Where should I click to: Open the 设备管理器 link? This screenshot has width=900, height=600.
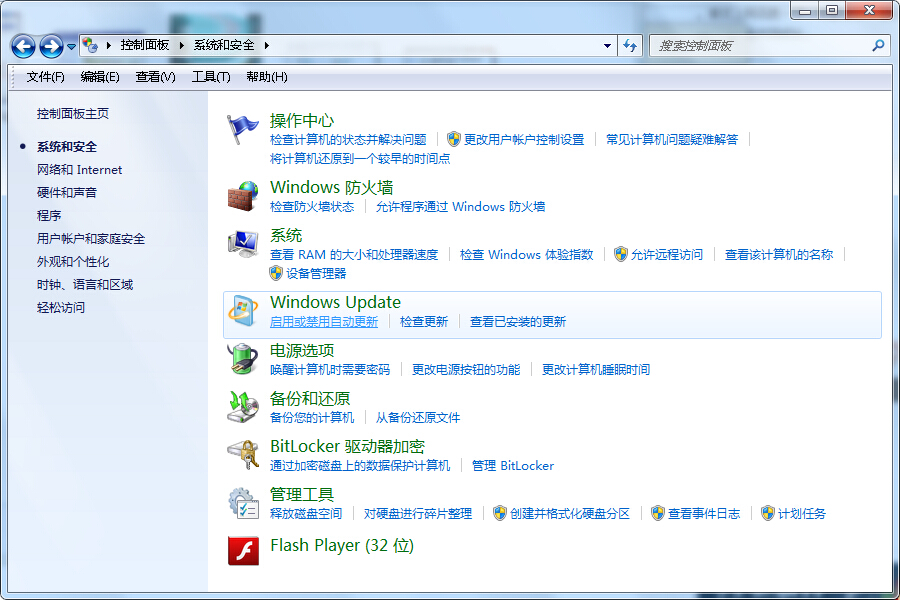click(x=316, y=273)
